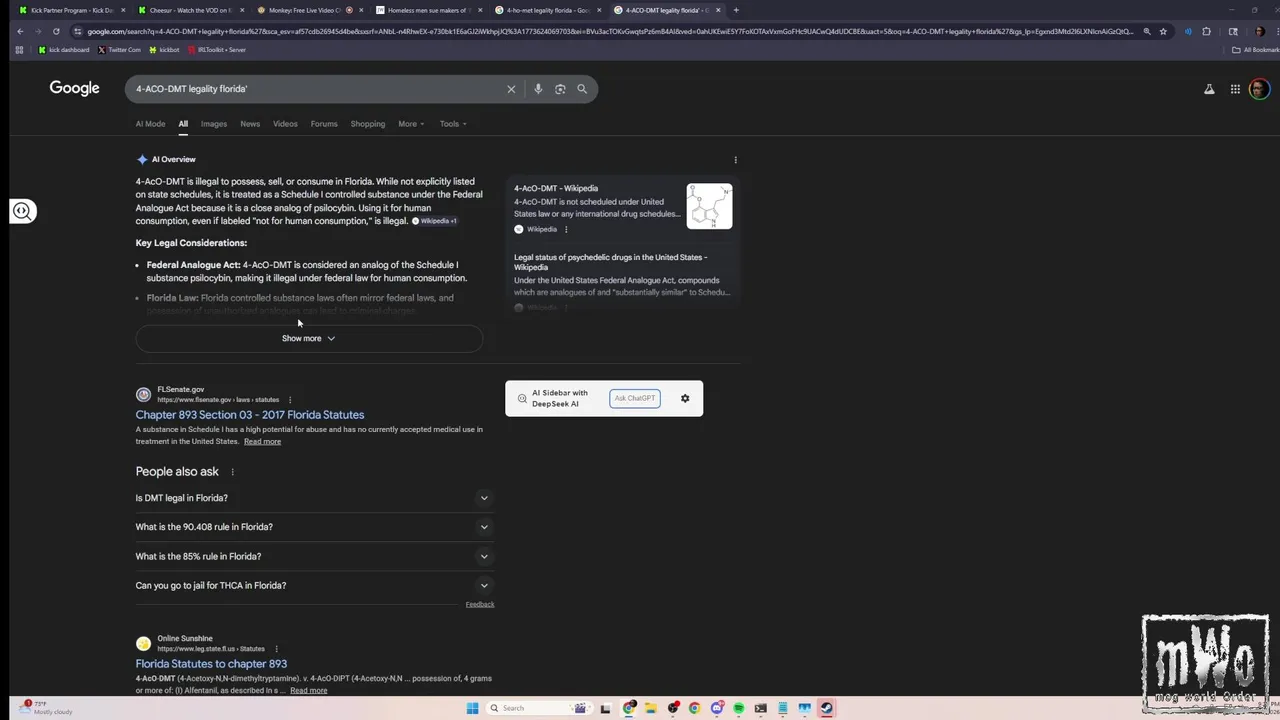Open a new browser tab with plus icon

point(736,10)
